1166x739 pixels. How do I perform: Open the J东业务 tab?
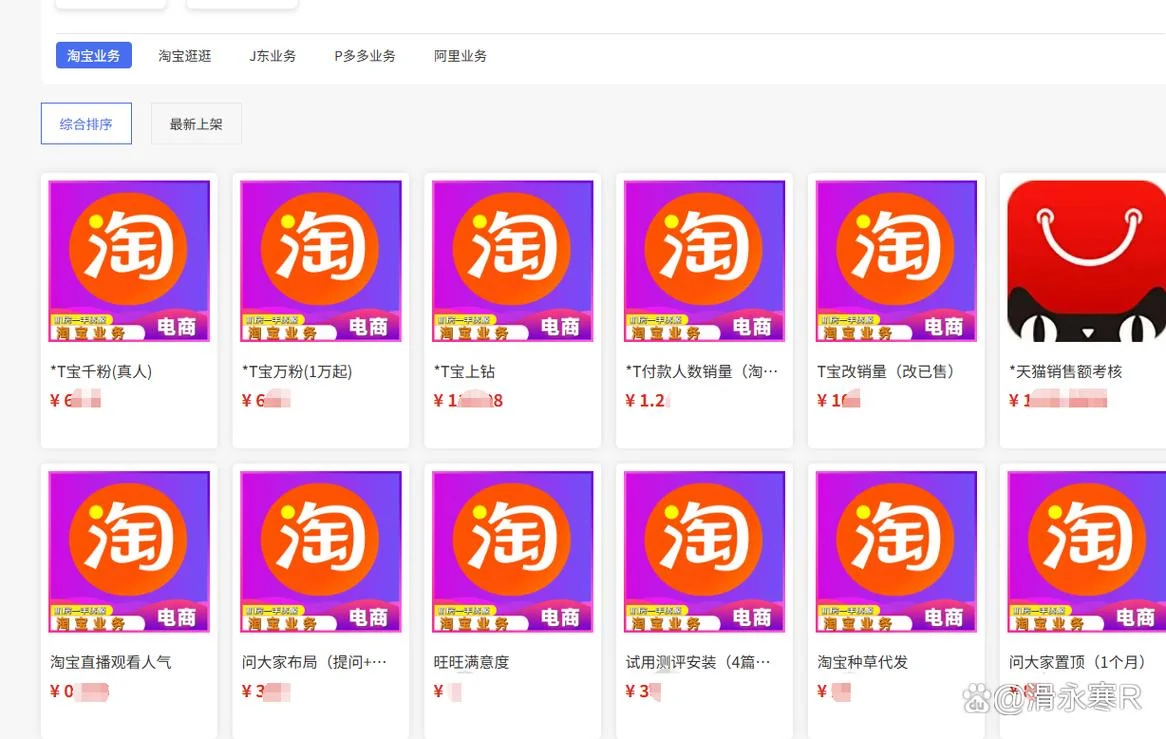(272, 56)
